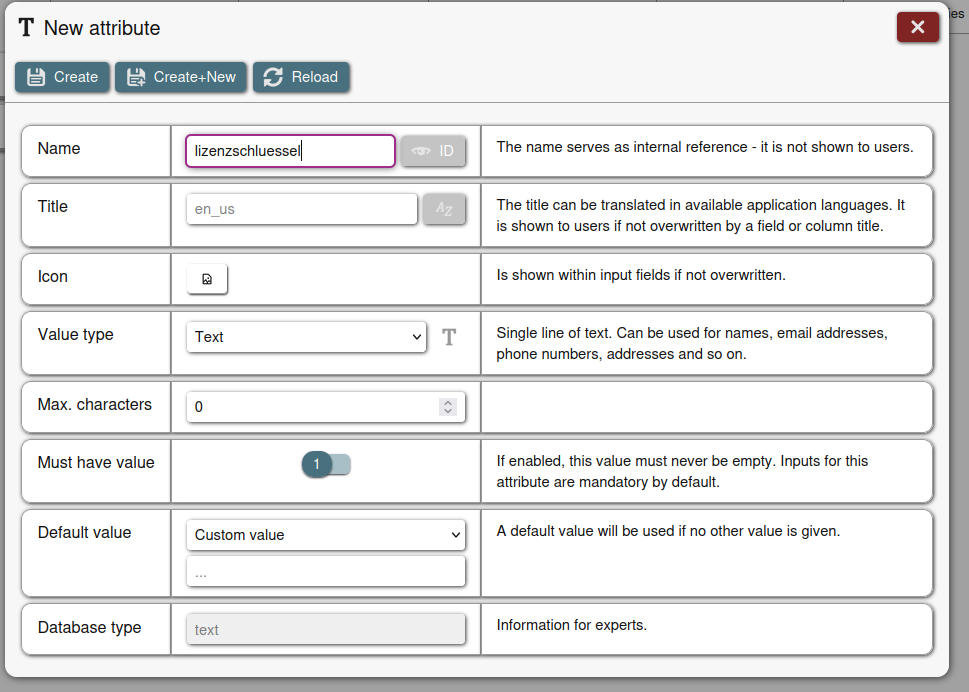Viewport: 969px width, 692px height.
Task: Click the title translation A-Z icon
Action: click(x=444, y=209)
